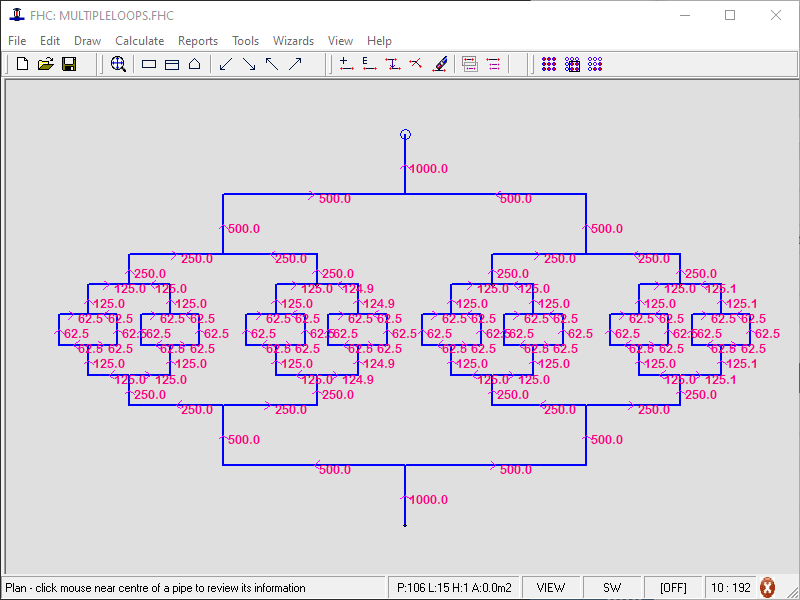Select the pipe delete cross tool
The height and width of the screenshot is (600, 800).
[x=416, y=63]
